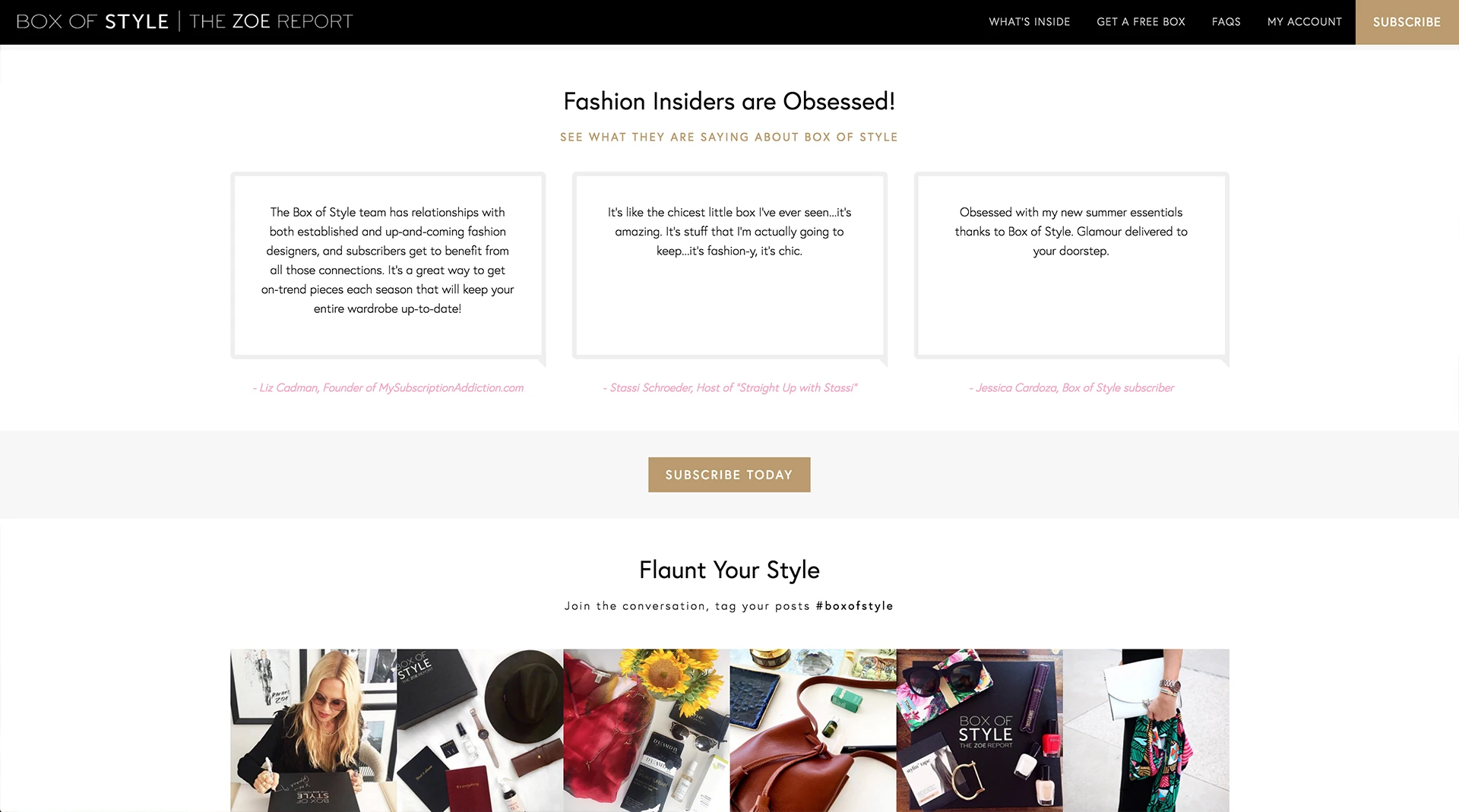Viewport: 1459px width, 812px height.
Task: Open the FAQs page
Action: [1226, 22]
